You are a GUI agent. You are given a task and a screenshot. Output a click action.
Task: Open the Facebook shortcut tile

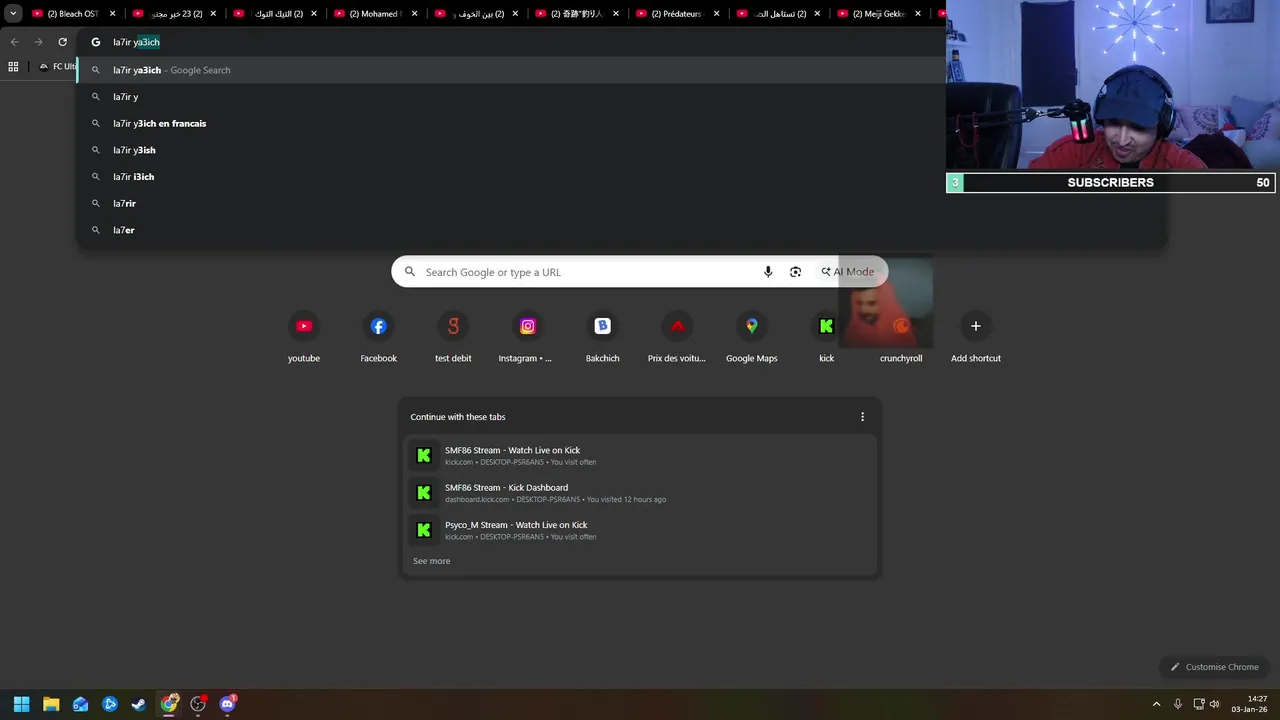[378, 338]
